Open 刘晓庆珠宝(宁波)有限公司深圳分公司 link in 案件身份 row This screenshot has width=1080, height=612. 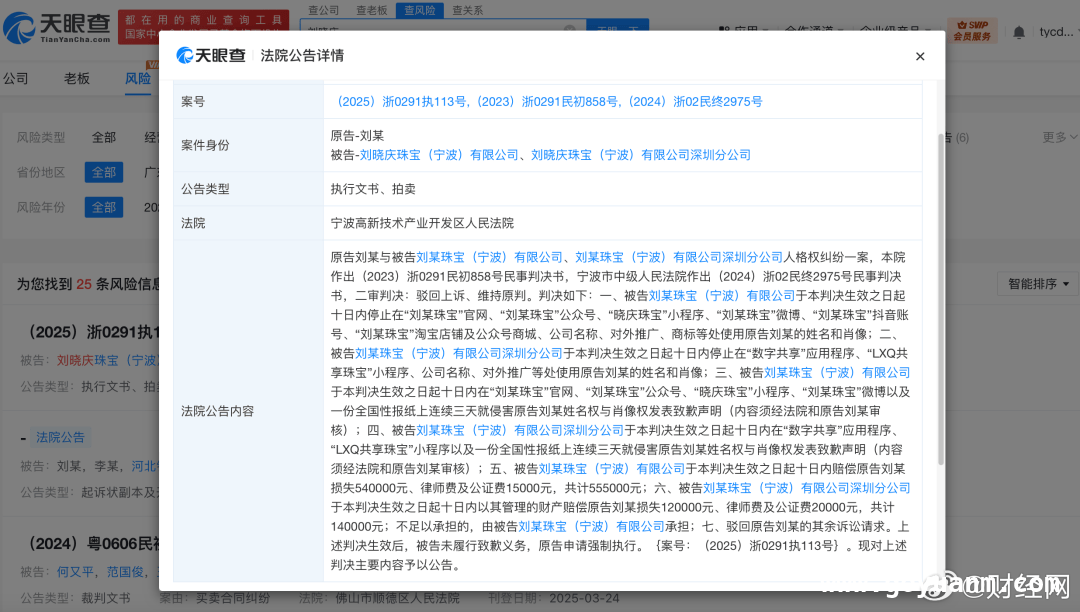641,155
